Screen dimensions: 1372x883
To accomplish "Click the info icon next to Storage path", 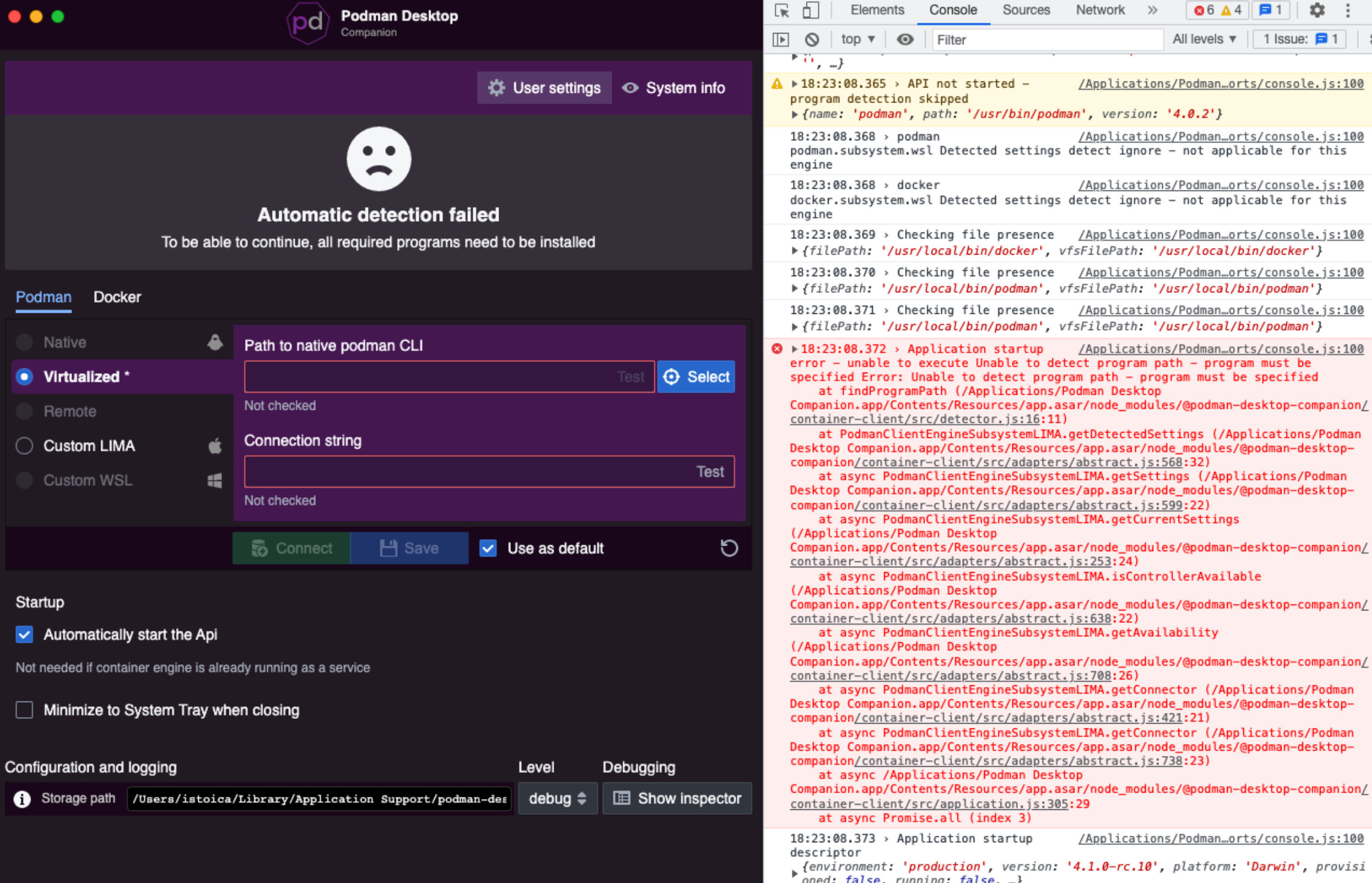I will [22, 799].
